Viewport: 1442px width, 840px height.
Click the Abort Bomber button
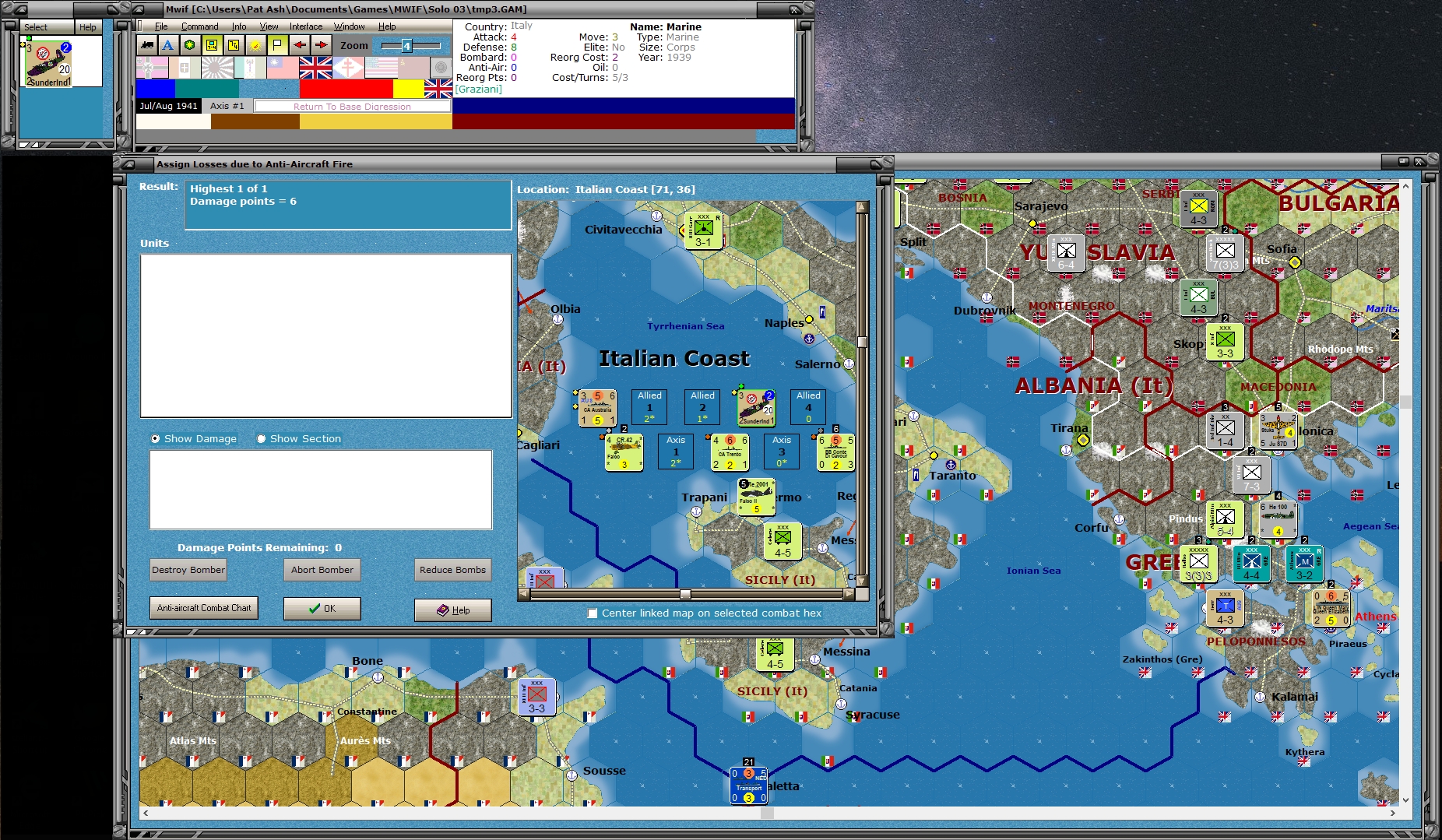tap(322, 570)
